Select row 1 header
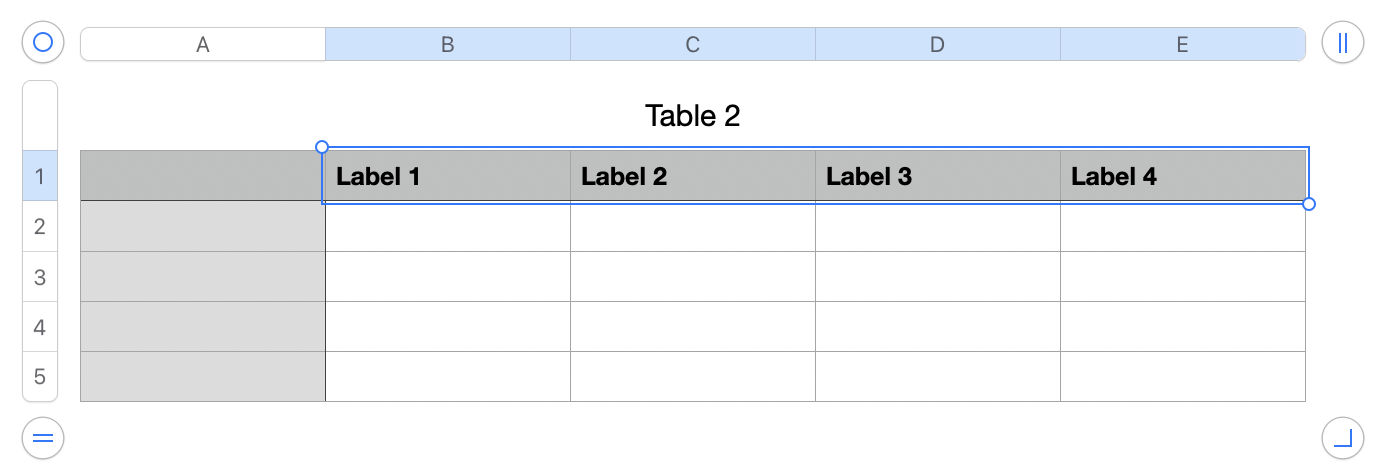 click(x=40, y=177)
